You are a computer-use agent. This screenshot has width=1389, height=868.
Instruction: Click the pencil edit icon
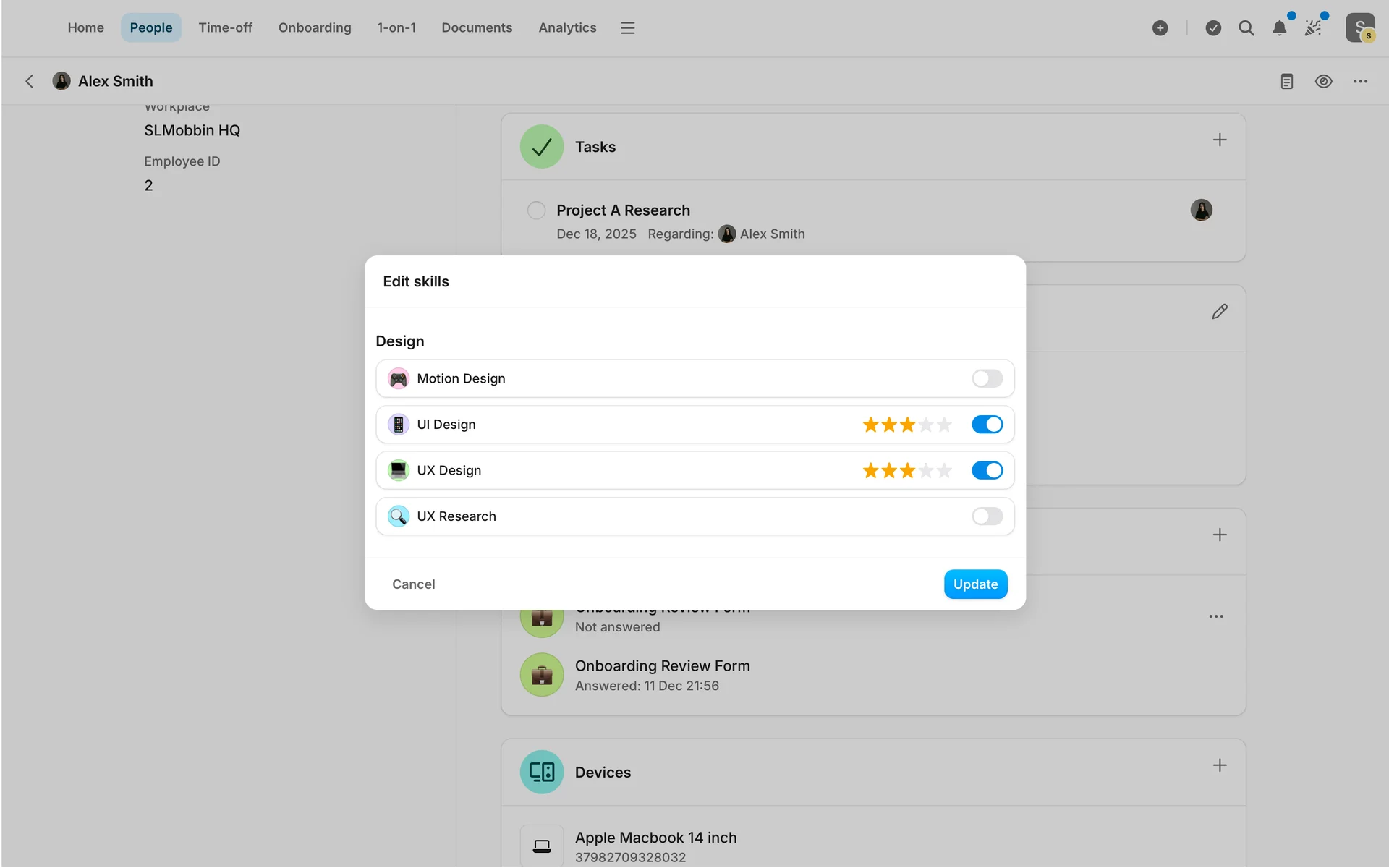click(x=1220, y=312)
